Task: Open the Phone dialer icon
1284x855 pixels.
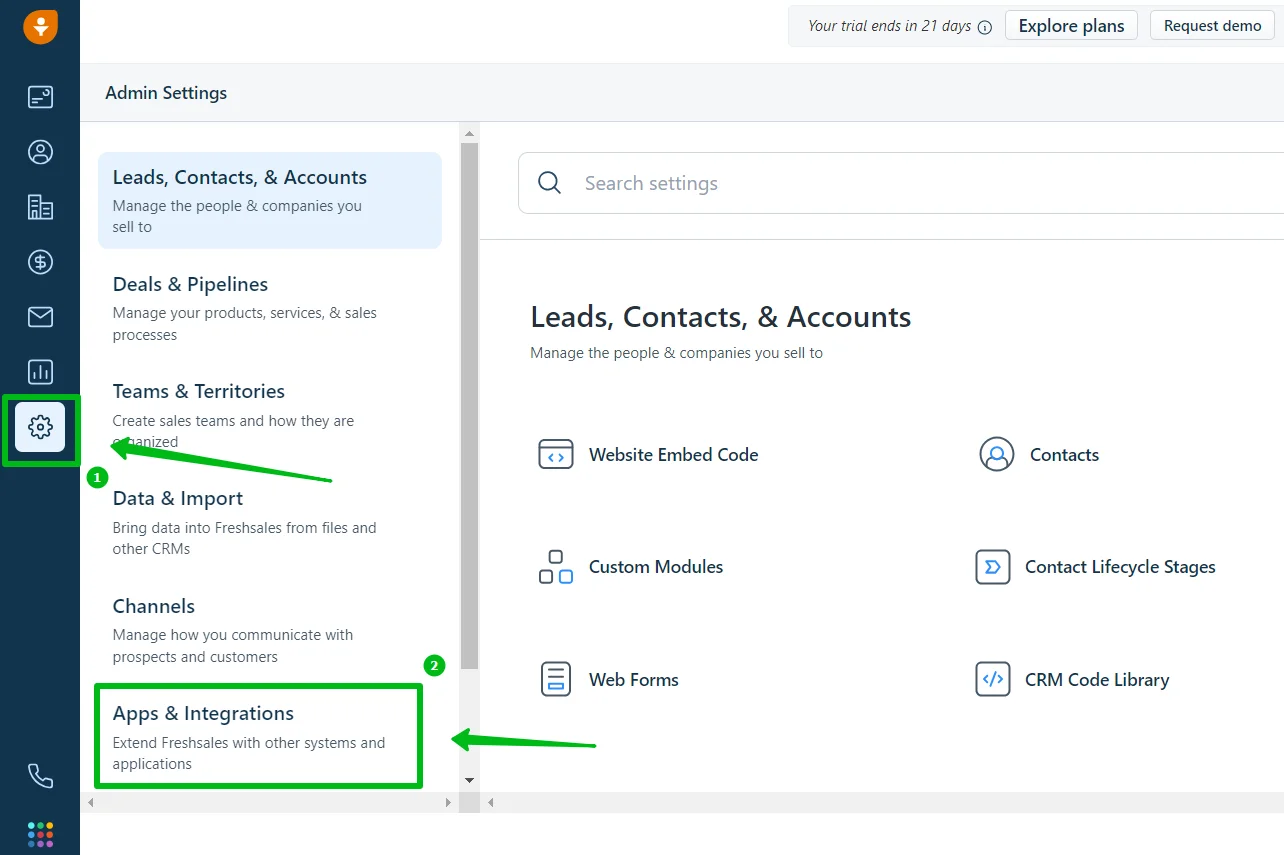Action: pyautogui.click(x=40, y=776)
